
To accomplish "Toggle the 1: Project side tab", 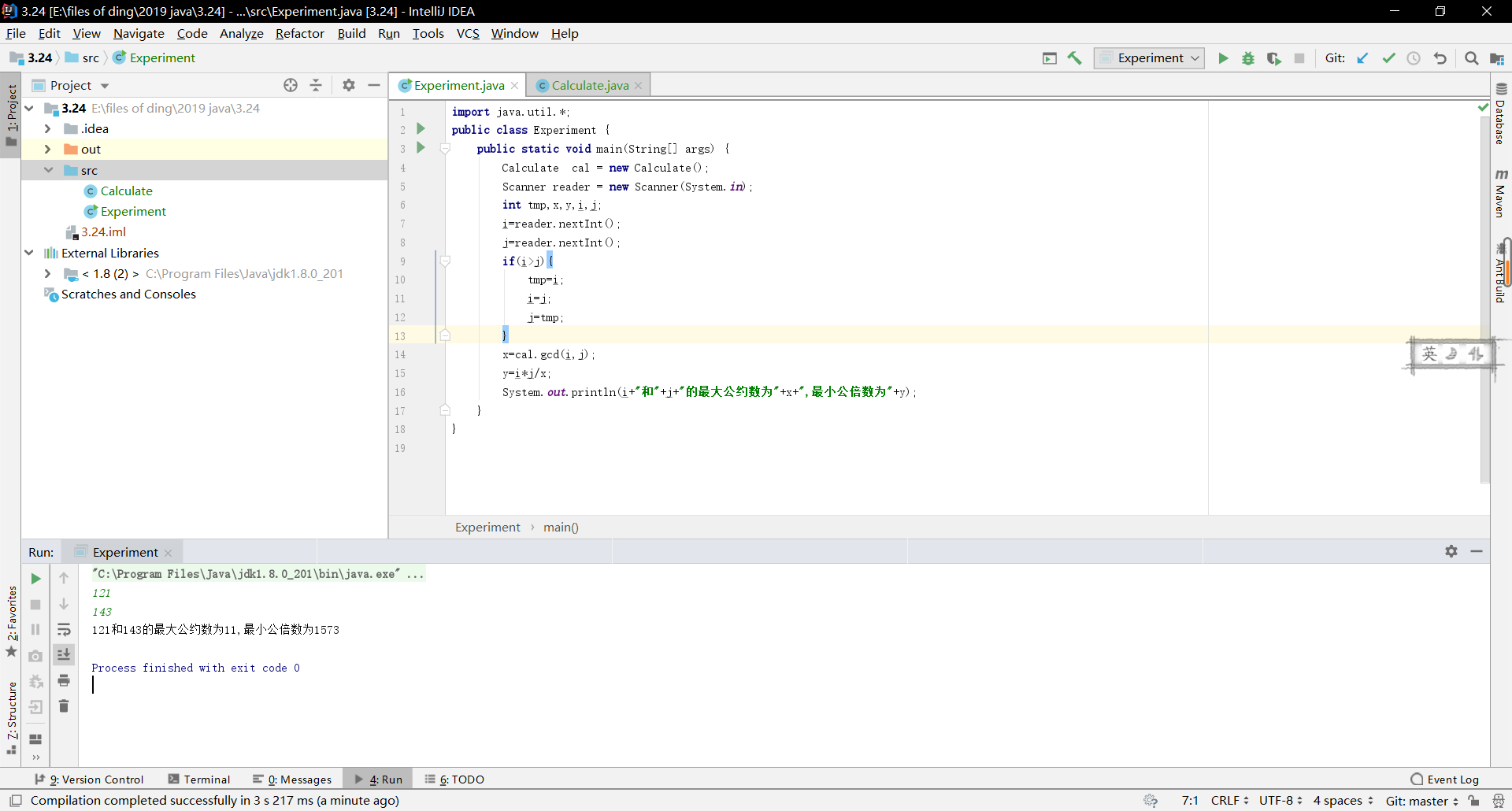I will 11,115.
